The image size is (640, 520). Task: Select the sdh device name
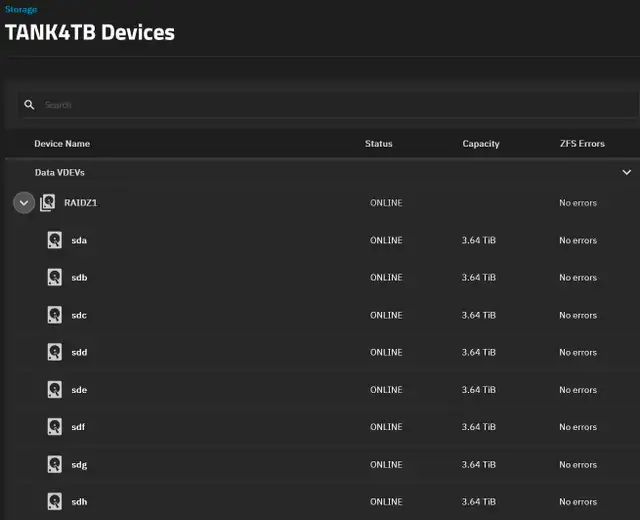click(79, 502)
